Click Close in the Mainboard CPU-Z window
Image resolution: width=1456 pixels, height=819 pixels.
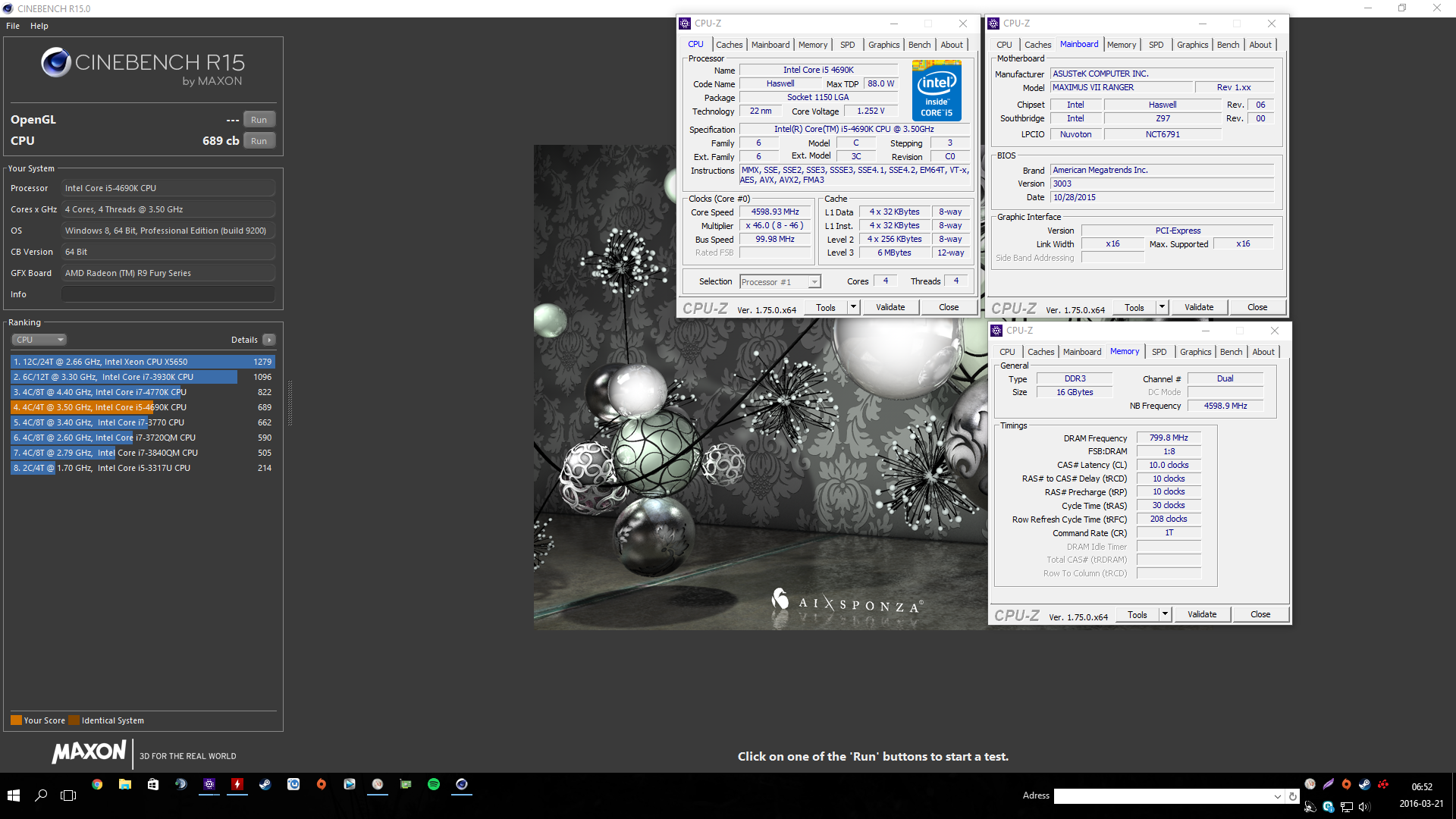pyautogui.click(x=1257, y=307)
